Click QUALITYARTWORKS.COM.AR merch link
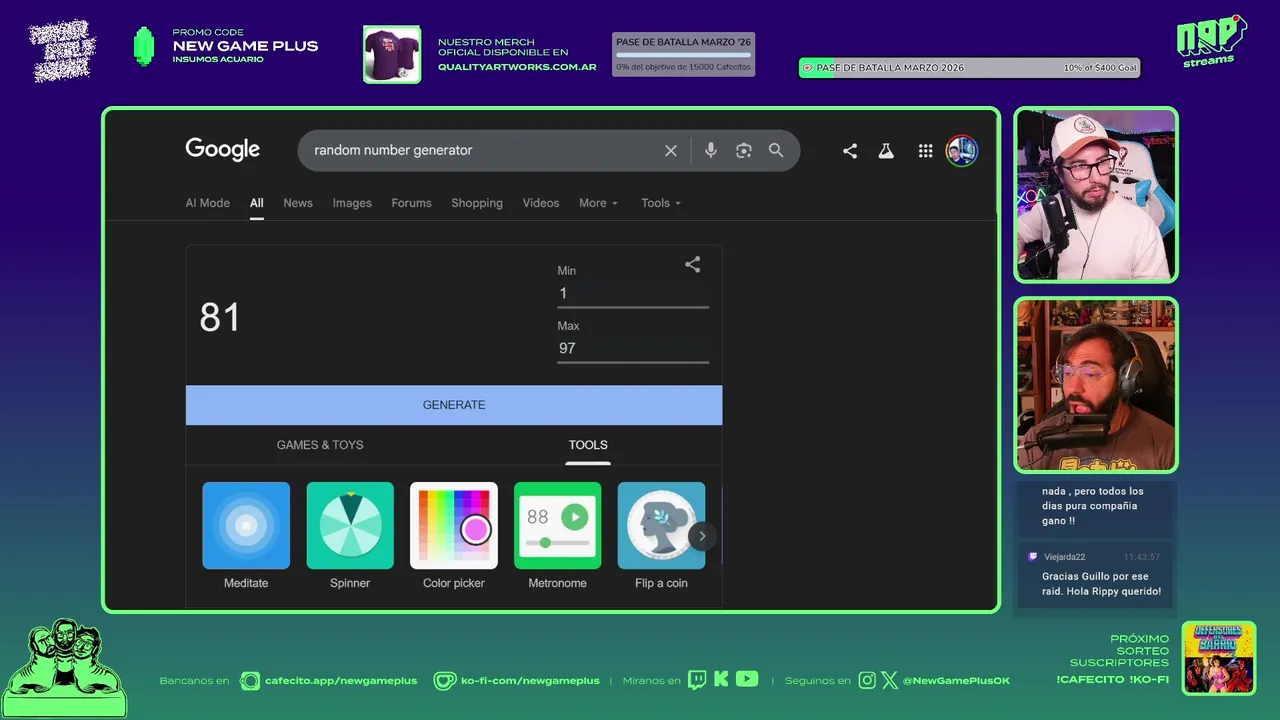This screenshot has width=1280, height=720. click(517, 67)
